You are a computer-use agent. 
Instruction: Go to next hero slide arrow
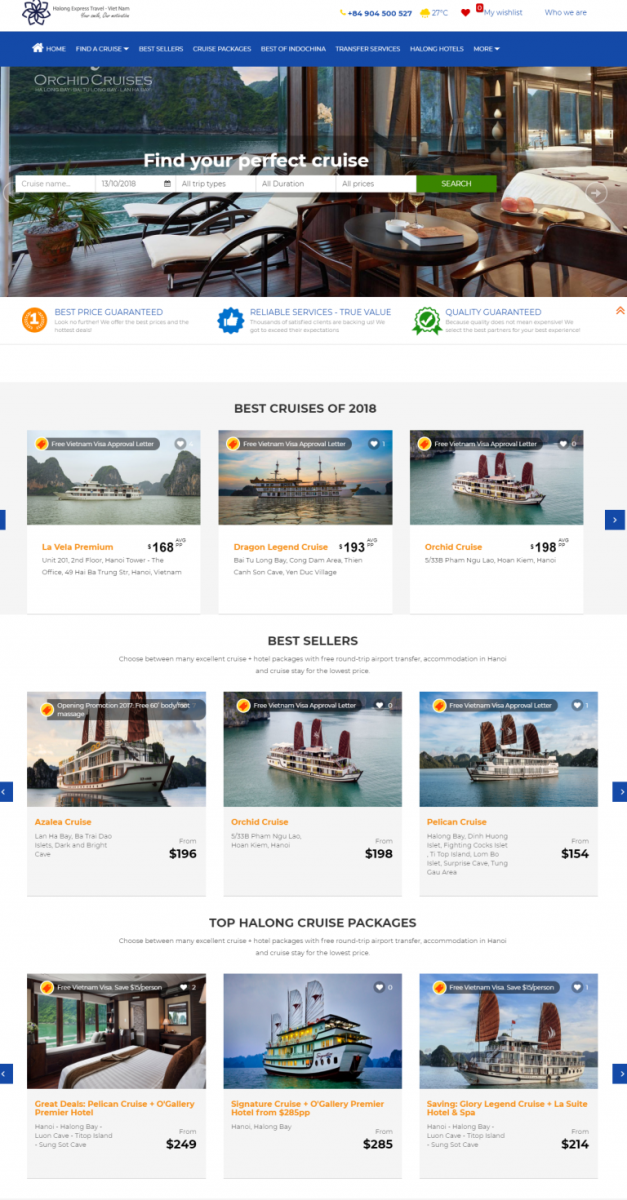[597, 192]
